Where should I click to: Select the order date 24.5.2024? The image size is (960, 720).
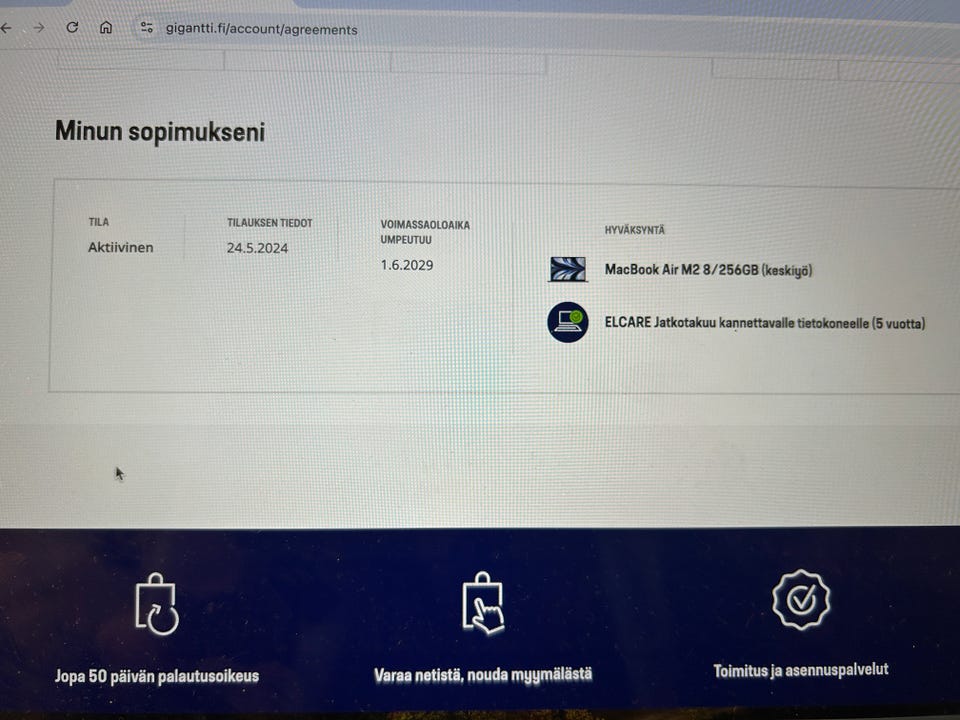[257, 248]
